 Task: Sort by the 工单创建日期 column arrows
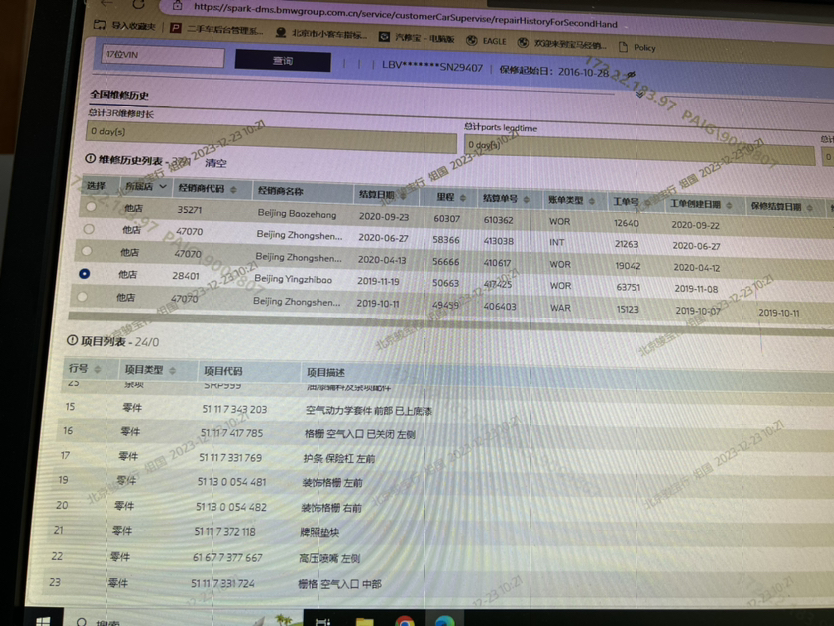730,205
